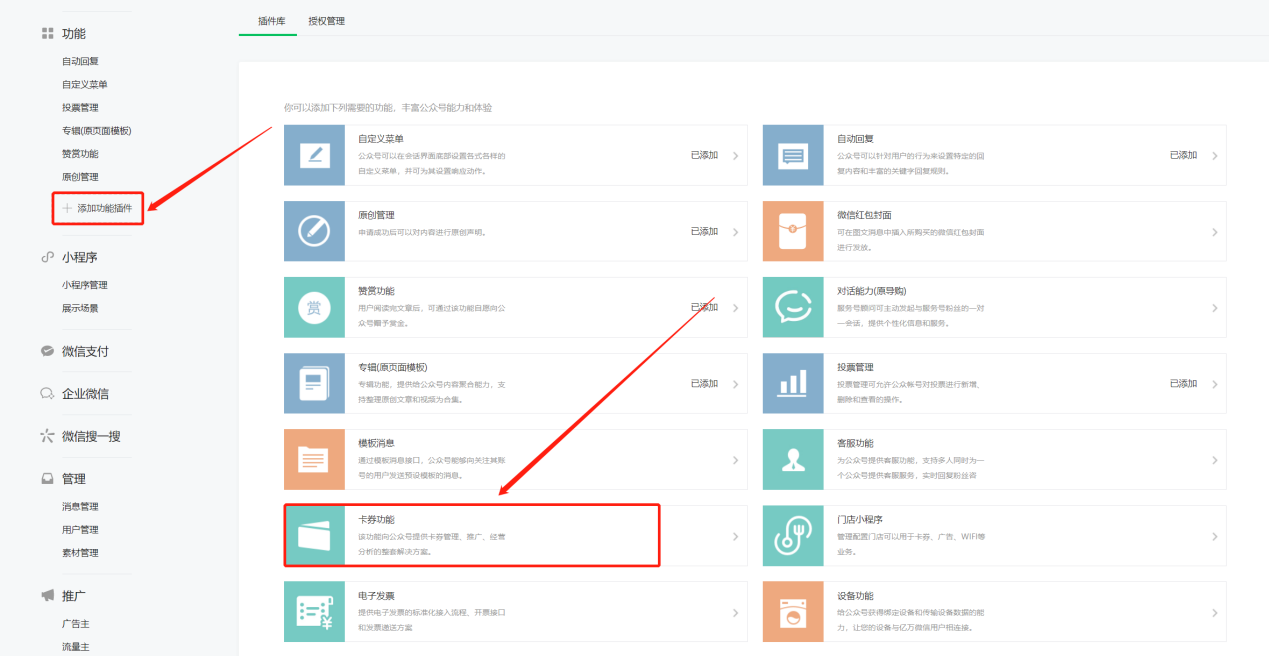Viewport: 1269px width, 656px height.
Task: Click 添加功能插件 in the sidebar
Action: point(104,208)
